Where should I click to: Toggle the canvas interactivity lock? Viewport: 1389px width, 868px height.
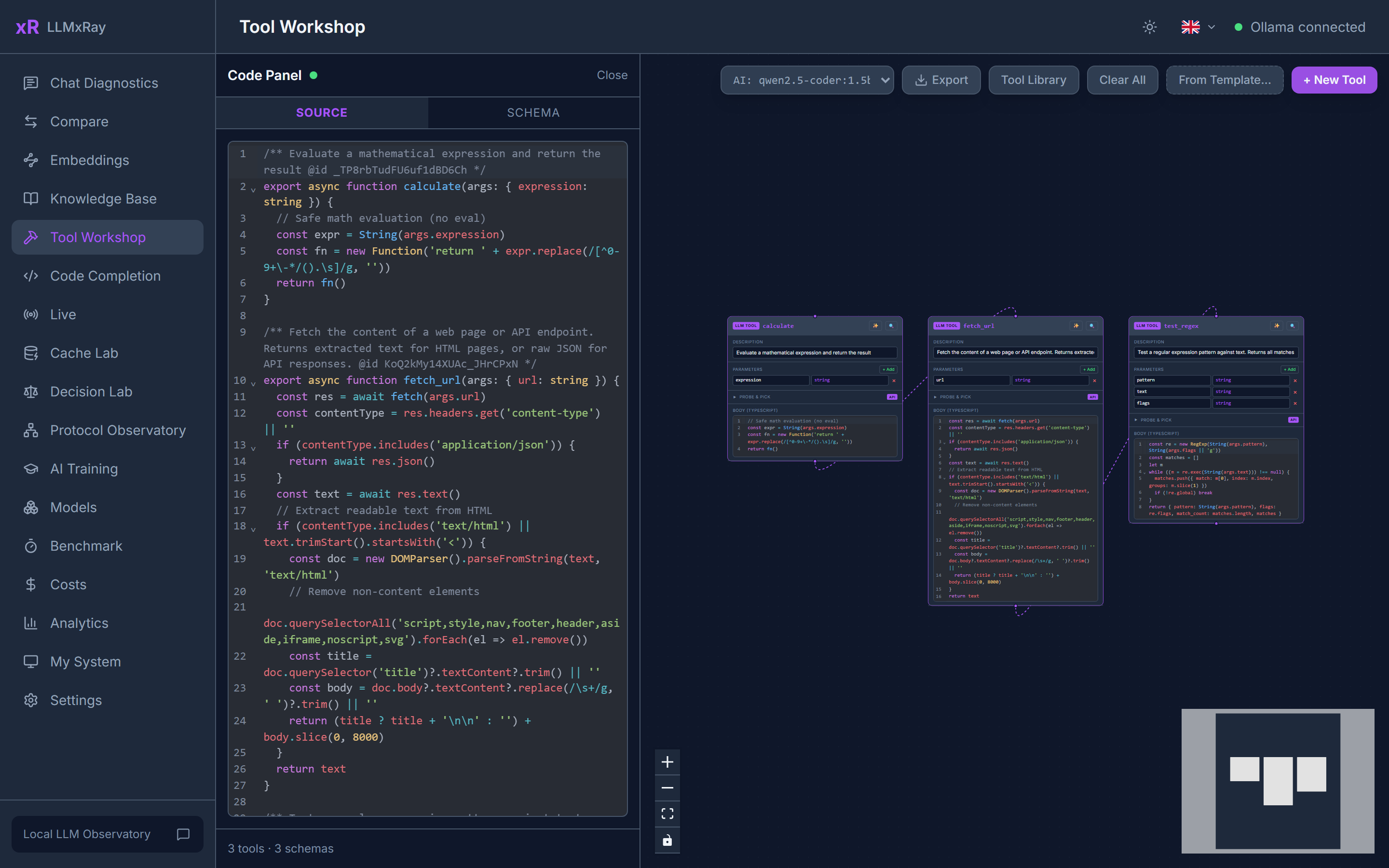tap(667, 840)
